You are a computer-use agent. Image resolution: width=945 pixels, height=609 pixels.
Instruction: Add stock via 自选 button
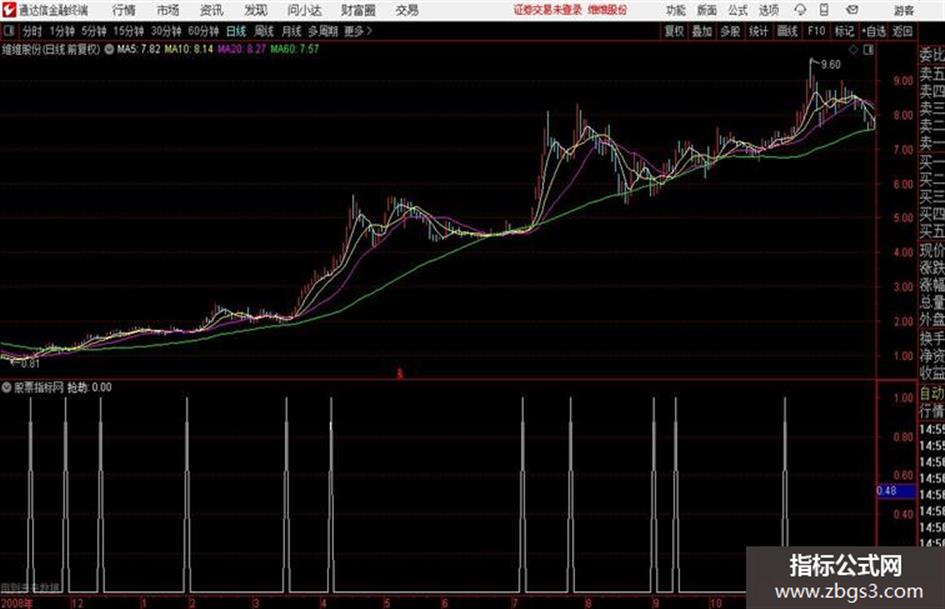pyautogui.click(x=874, y=31)
